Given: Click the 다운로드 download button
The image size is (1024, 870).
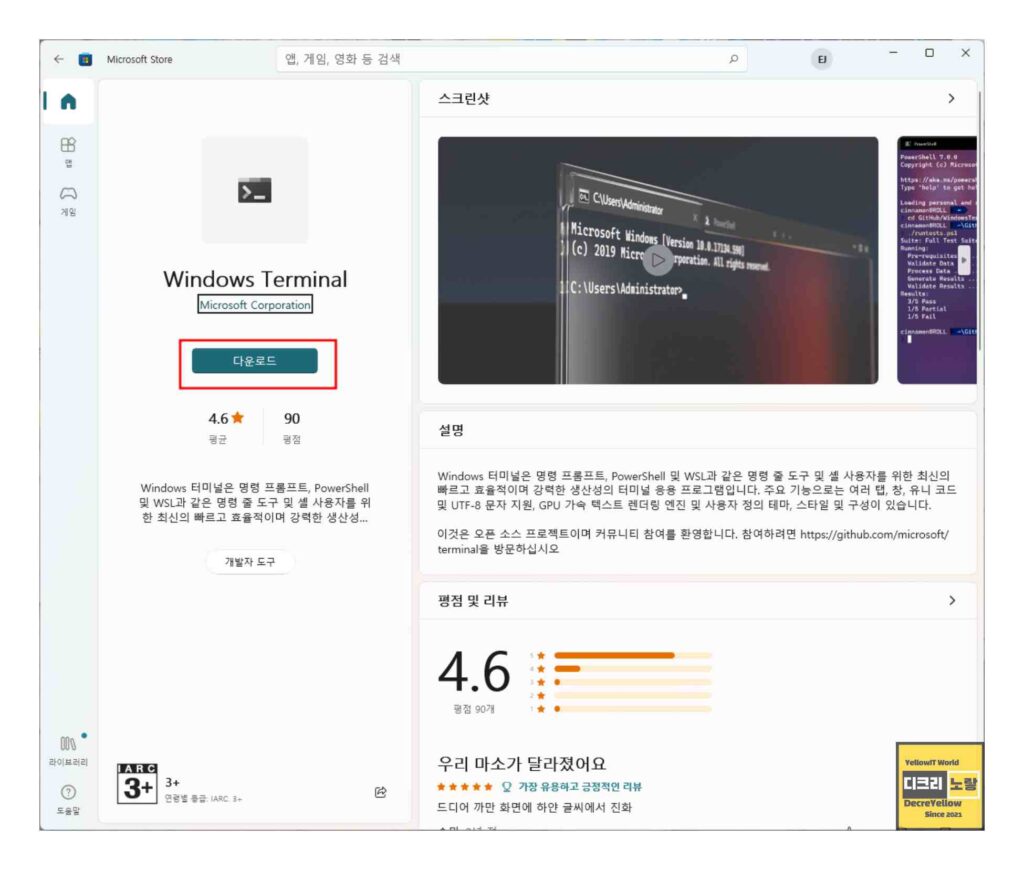Looking at the screenshot, I should [255, 361].
